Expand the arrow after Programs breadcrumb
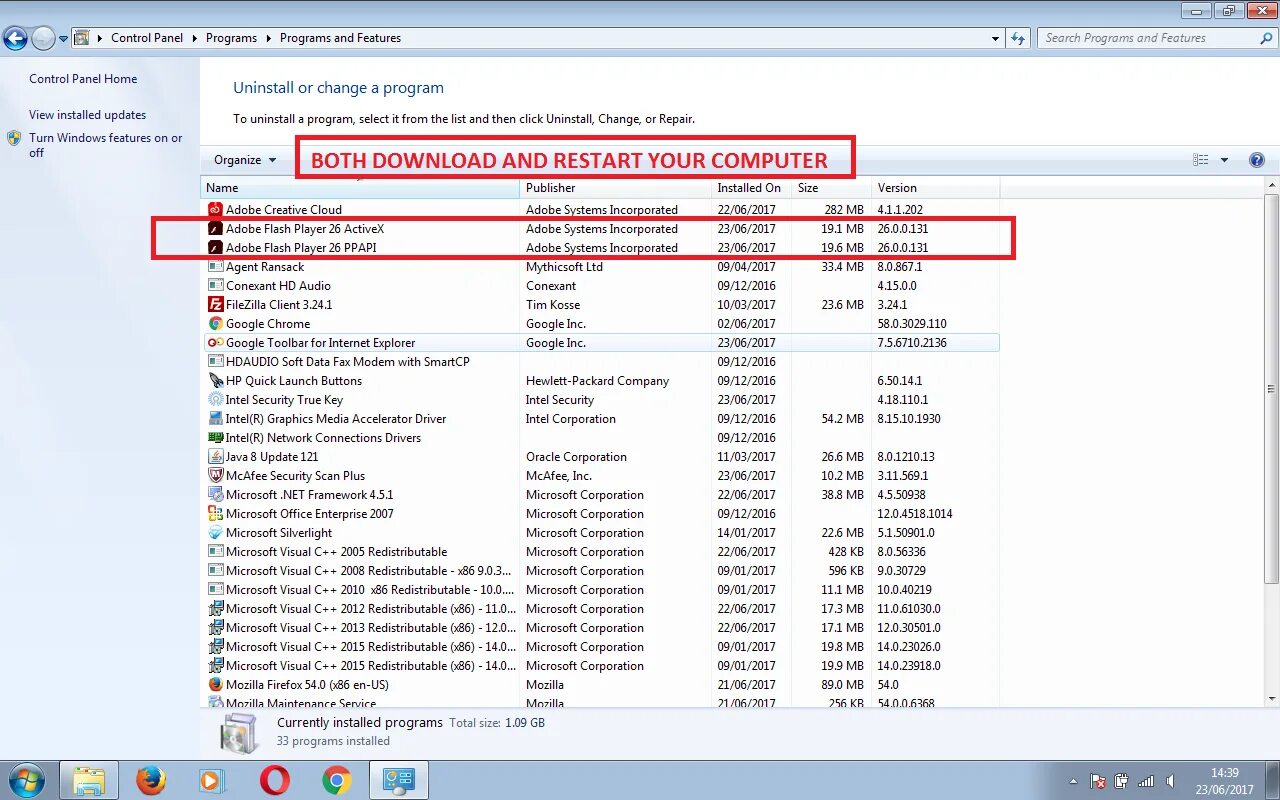Screen dimensions: 1280x800 click(268, 38)
